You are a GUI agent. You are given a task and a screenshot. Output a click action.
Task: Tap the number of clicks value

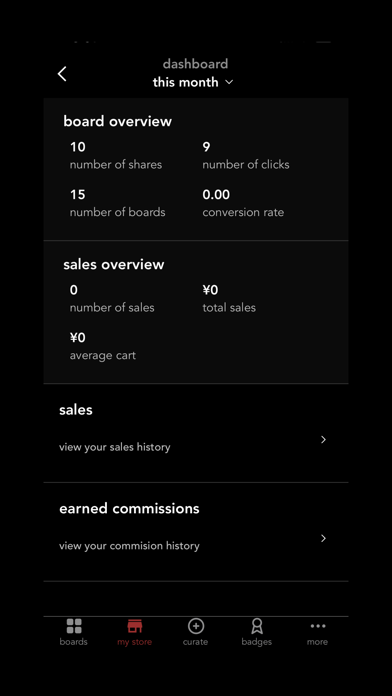206,147
